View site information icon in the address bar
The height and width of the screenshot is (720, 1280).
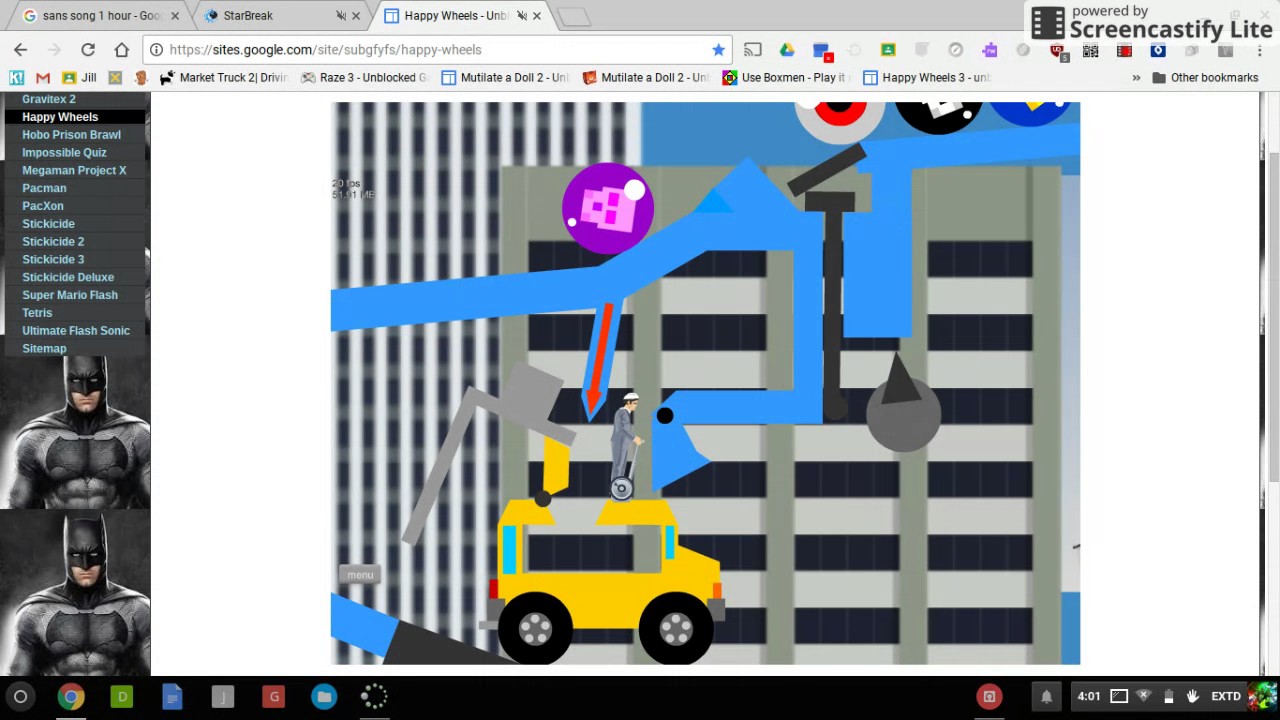pyautogui.click(x=156, y=49)
